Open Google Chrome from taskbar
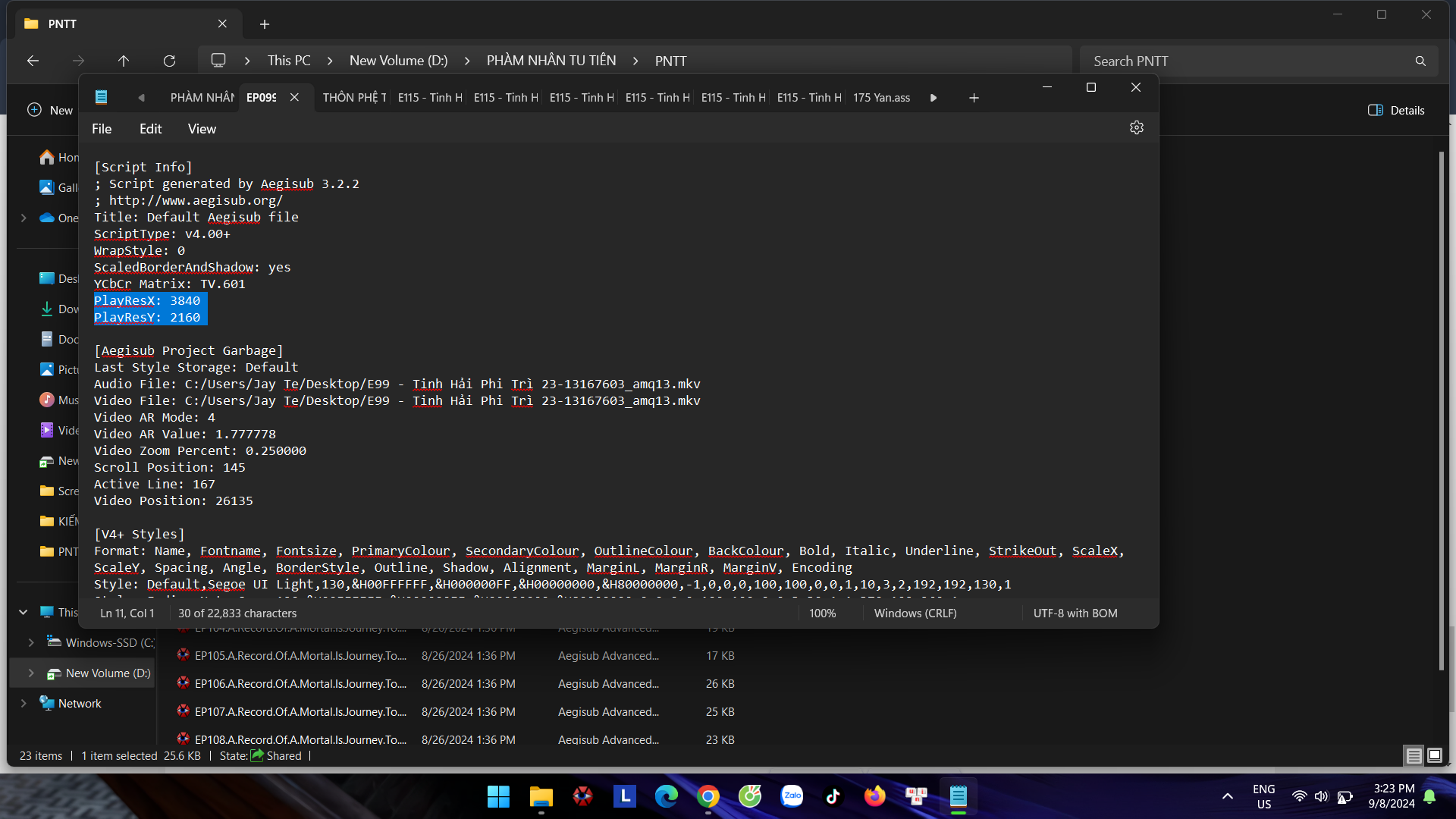 point(708,796)
